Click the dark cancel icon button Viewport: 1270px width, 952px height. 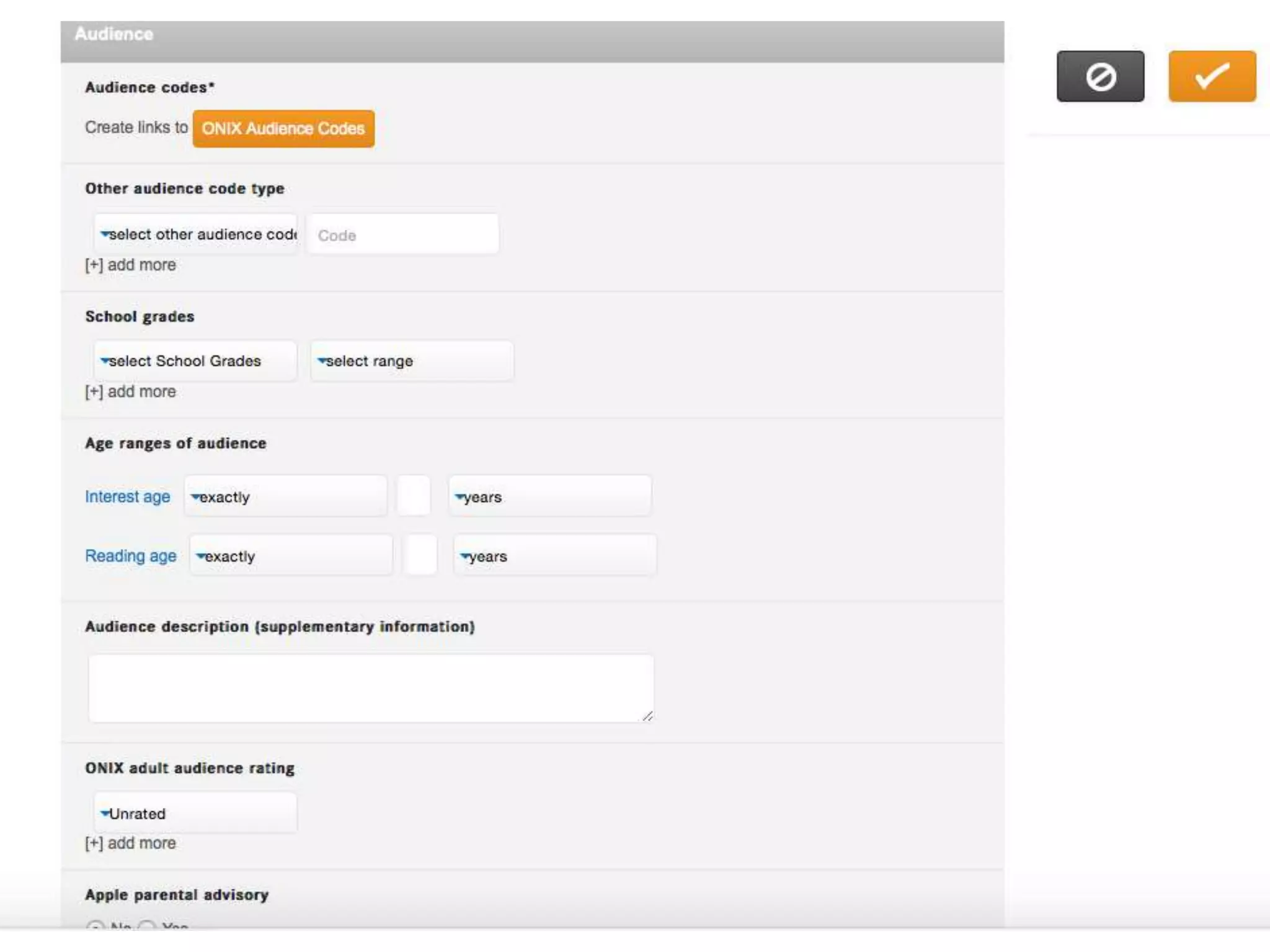tap(1100, 76)
